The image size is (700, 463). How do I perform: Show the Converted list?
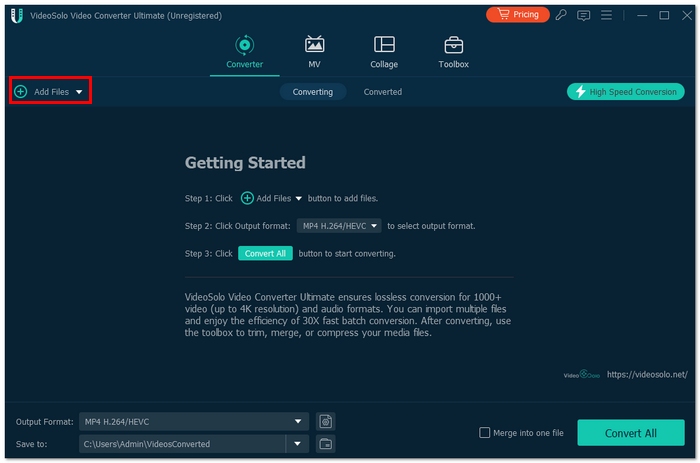click(382, 92)
